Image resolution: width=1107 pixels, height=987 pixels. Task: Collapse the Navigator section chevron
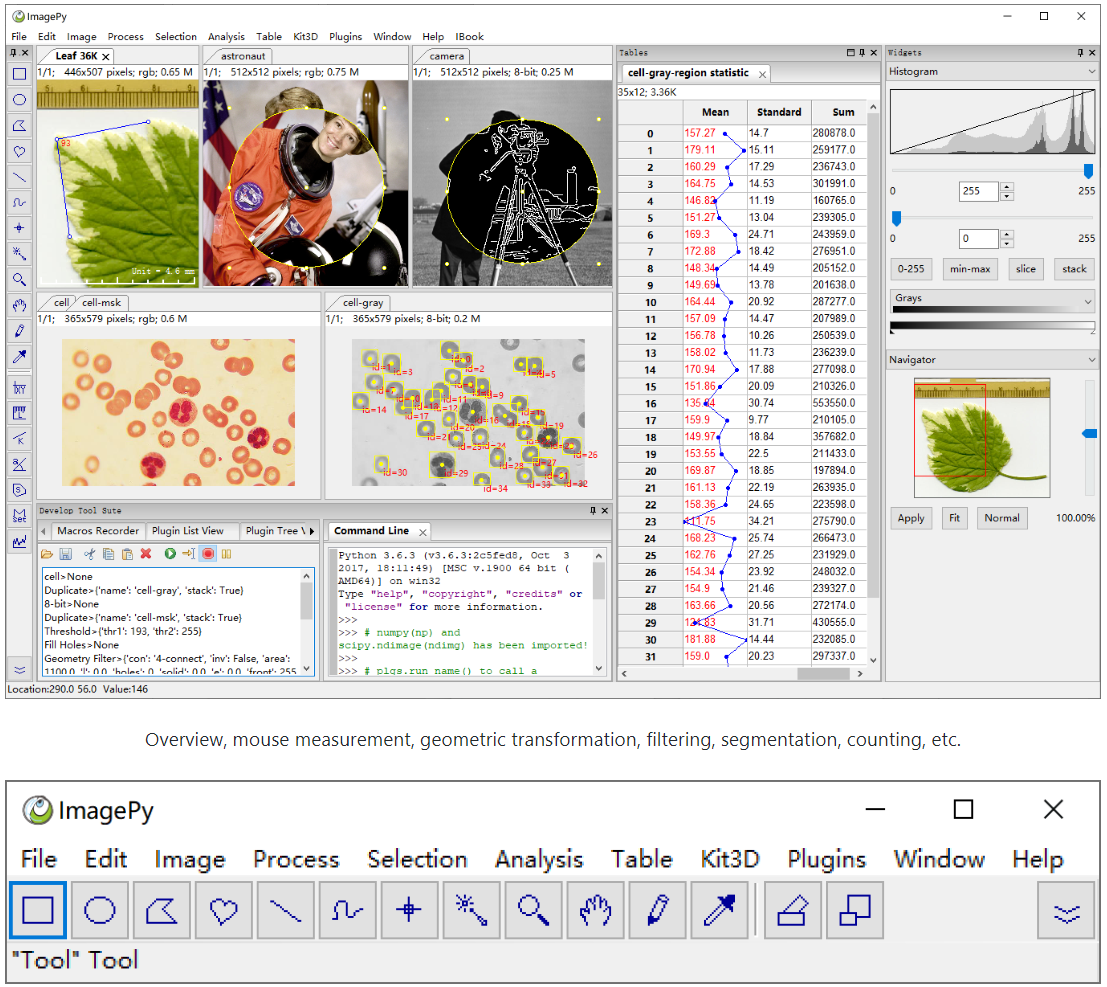pos(1091,359)
